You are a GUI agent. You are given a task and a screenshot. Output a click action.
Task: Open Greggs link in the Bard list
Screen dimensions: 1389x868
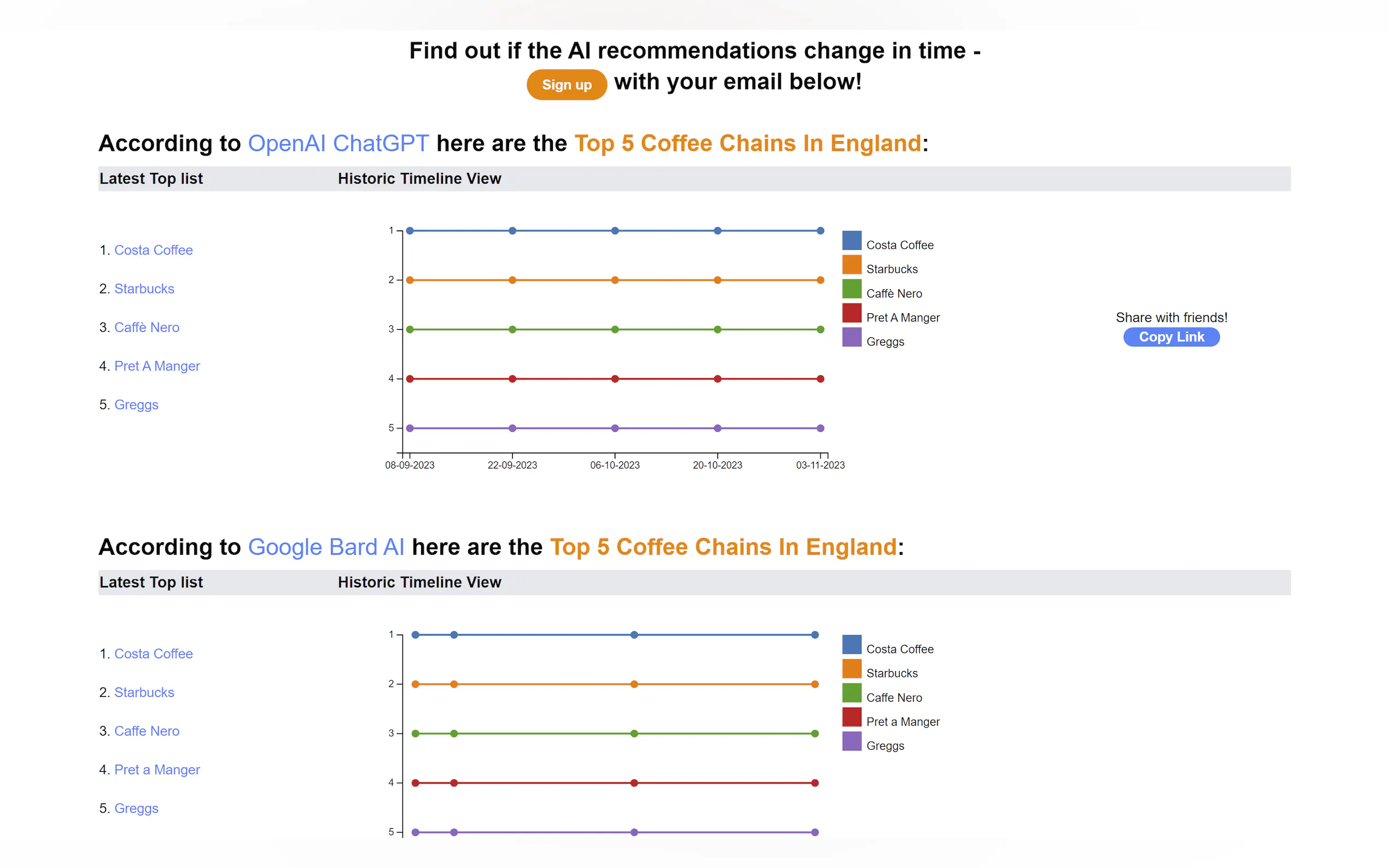[x=136, y=808]
